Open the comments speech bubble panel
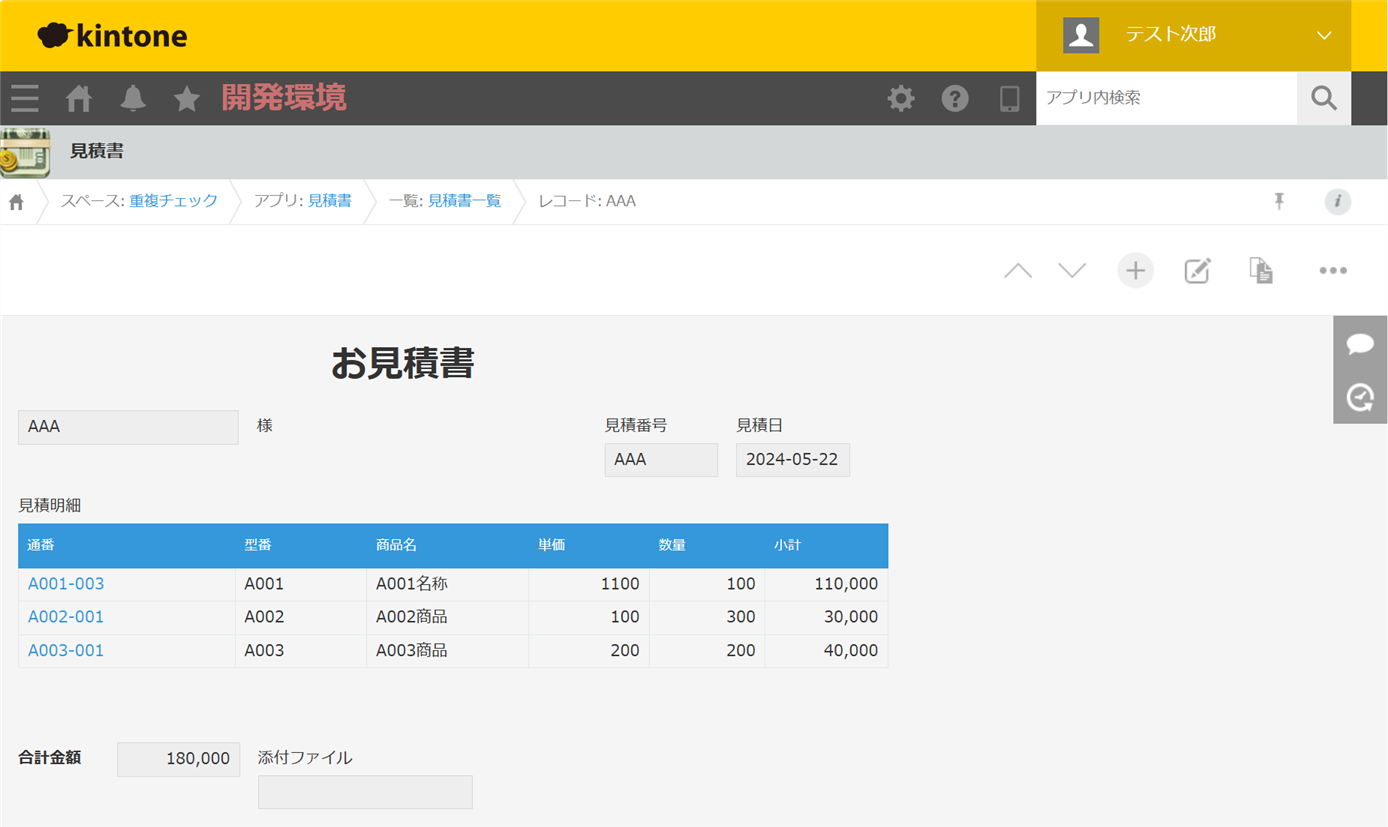1388x827 pixels. click(1360, 343)
